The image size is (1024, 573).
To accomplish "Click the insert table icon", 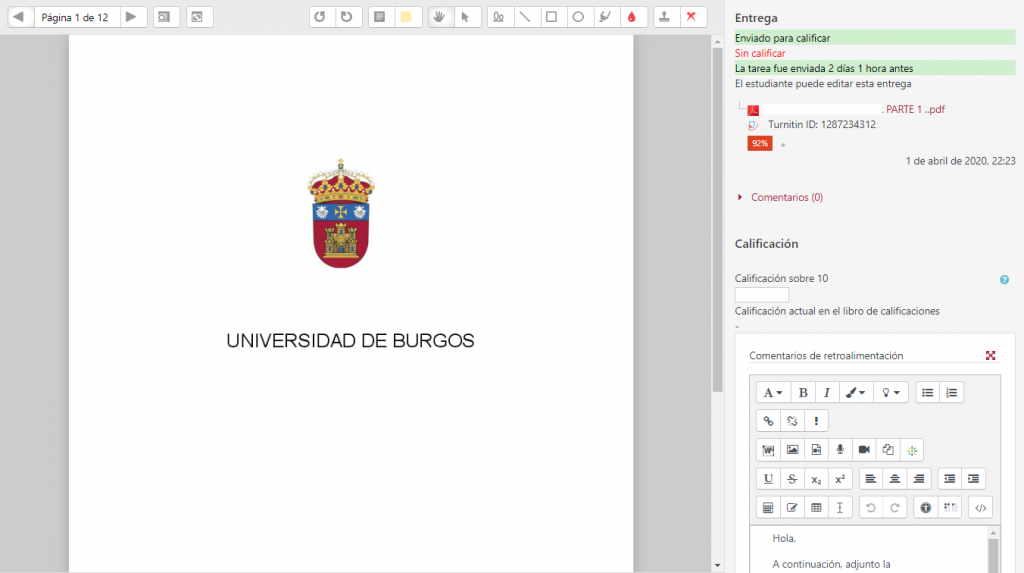I will (x=816, y=508).
